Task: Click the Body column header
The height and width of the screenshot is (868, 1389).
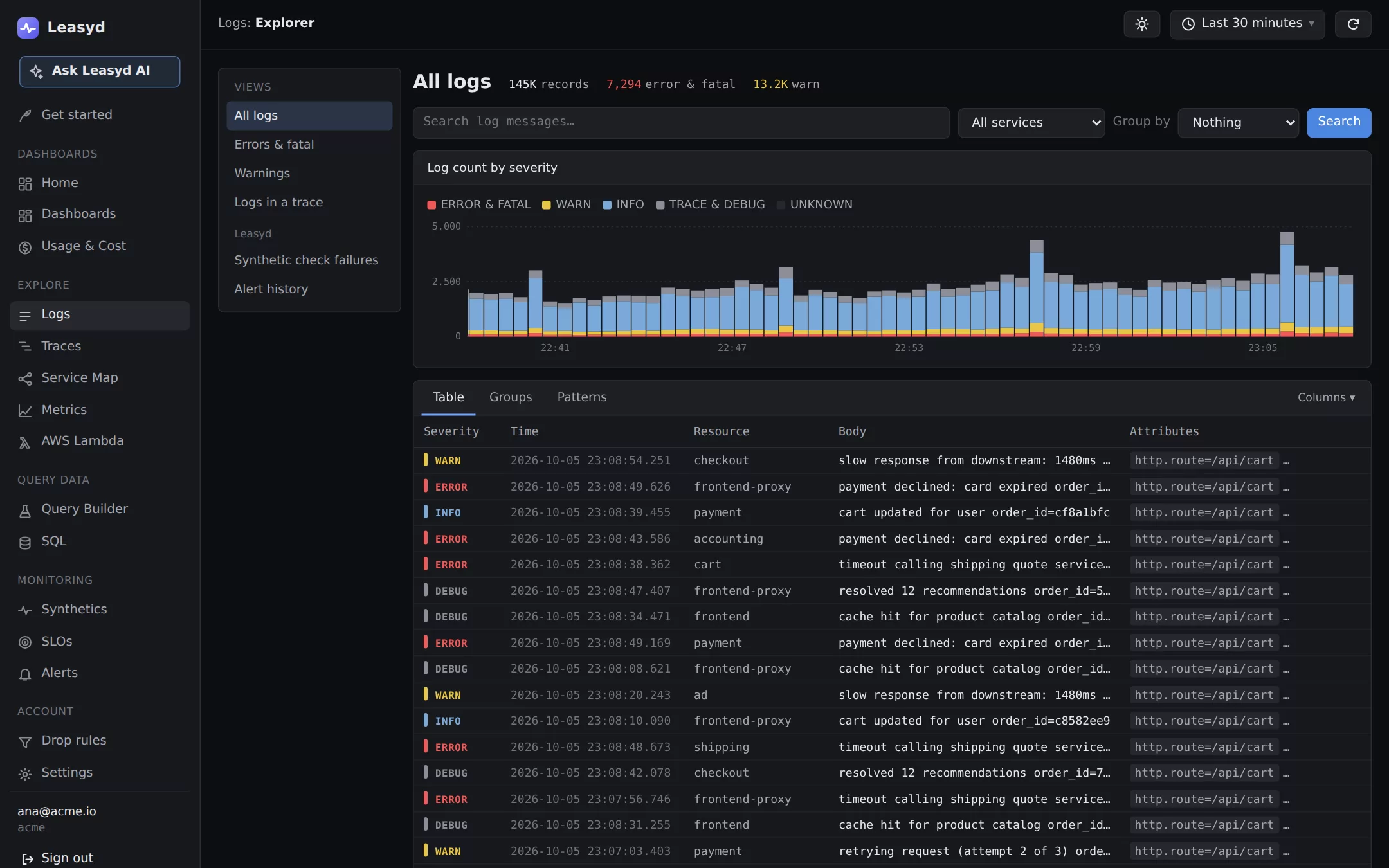Action: [x=852, y=431]
